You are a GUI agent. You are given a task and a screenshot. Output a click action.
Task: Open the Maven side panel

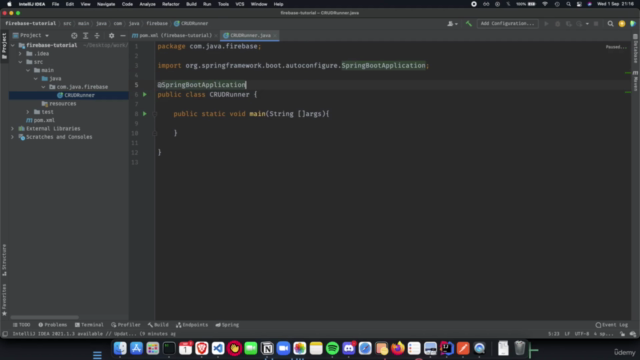click(636, 81)
